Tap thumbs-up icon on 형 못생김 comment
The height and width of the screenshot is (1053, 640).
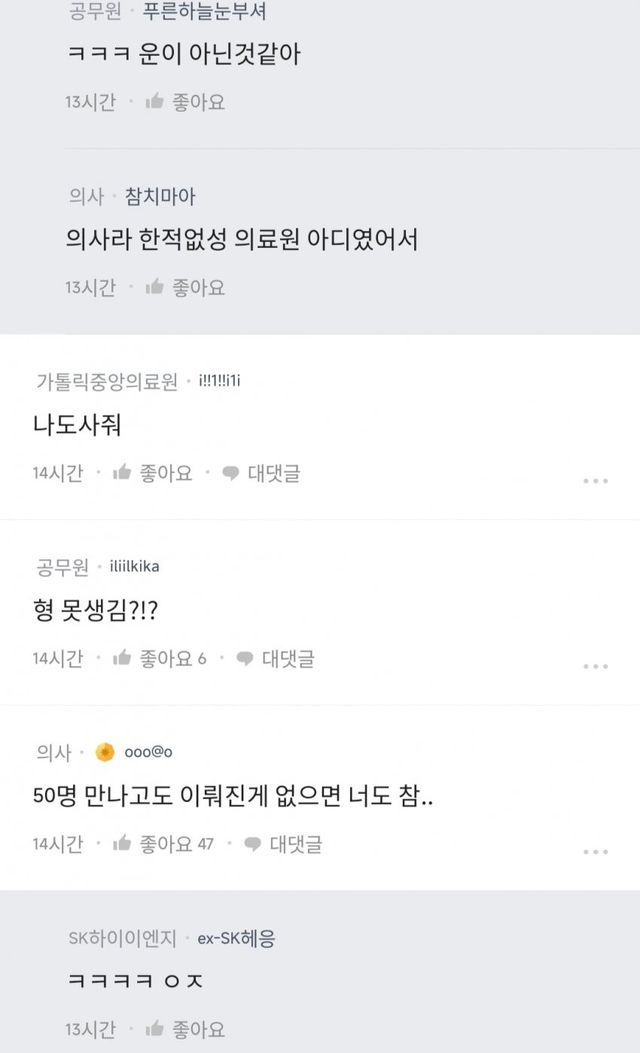click(123, 658)
